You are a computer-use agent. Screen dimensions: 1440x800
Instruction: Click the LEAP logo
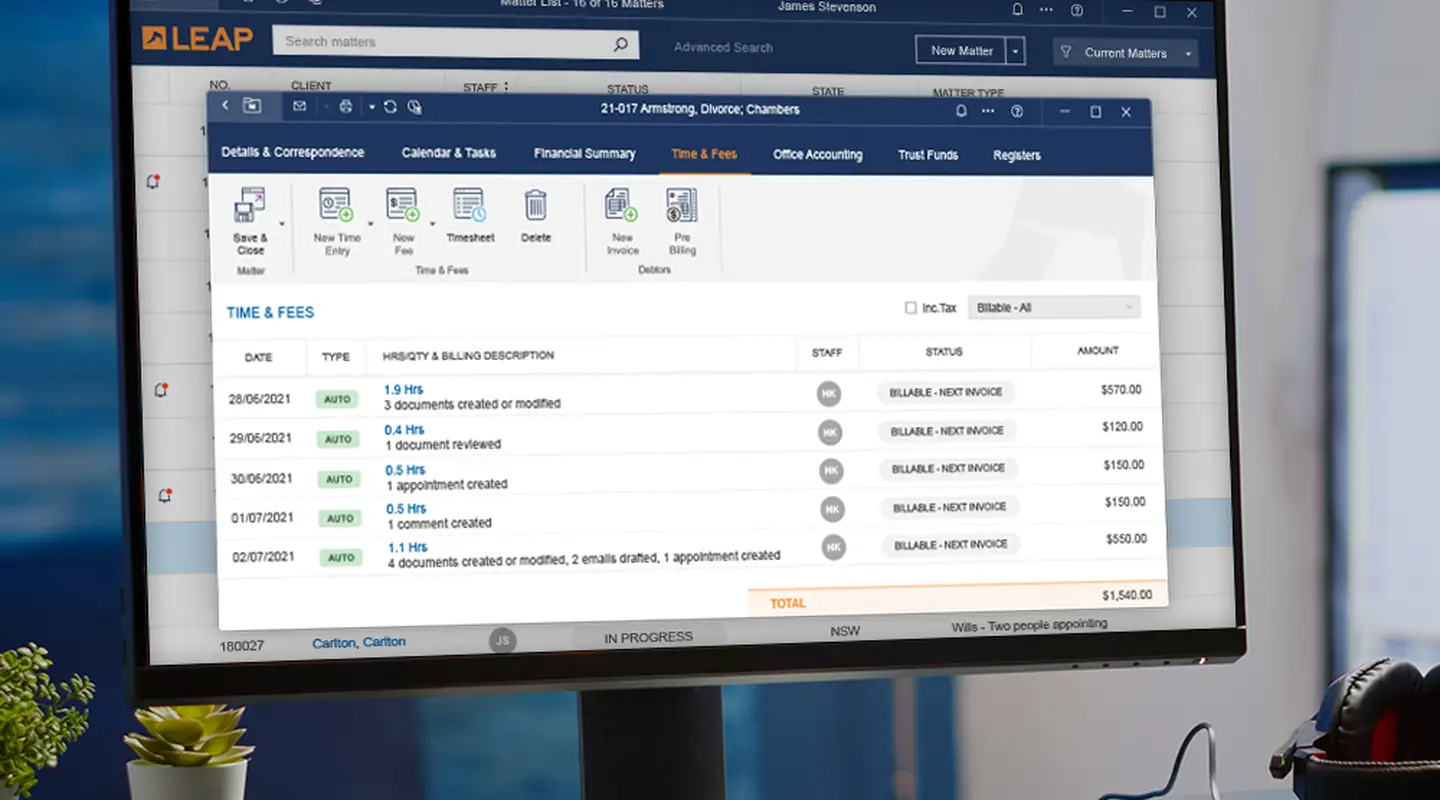196,39
